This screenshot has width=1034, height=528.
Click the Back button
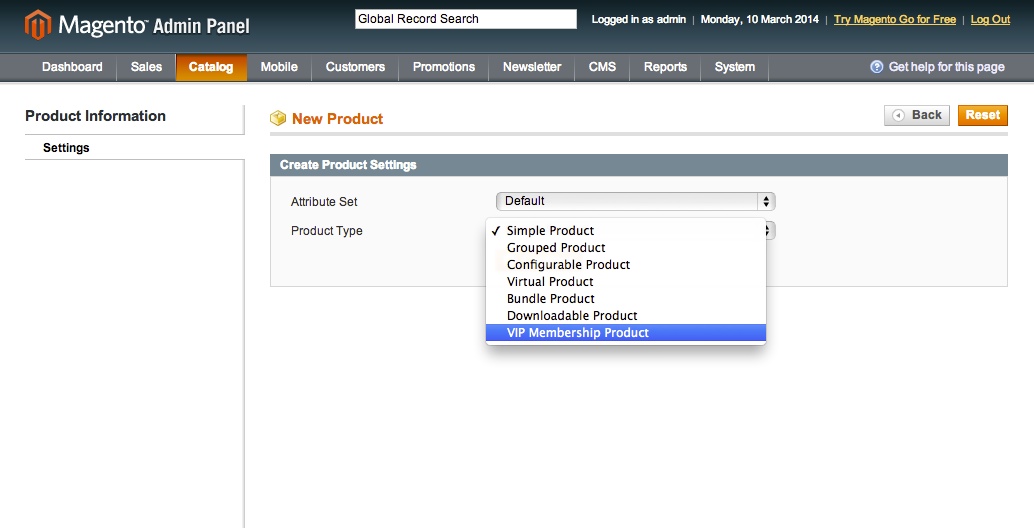pyautogui.click(x=917, y=115)
